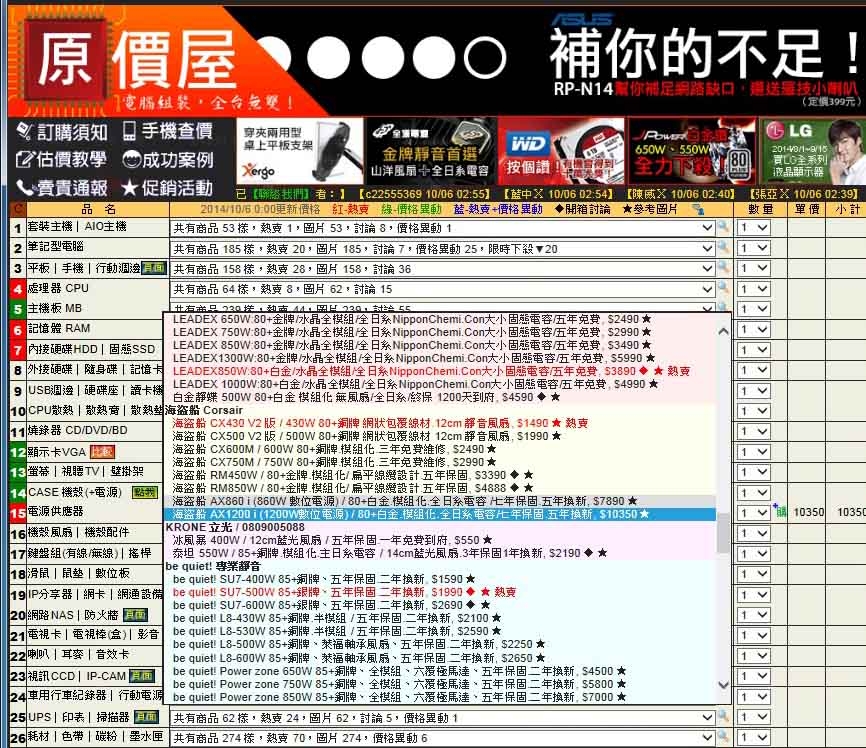The image size is (866, 748).
Task: Click the magnifier on the 耗材｜色帶 row
Action: tap(723, 737)
